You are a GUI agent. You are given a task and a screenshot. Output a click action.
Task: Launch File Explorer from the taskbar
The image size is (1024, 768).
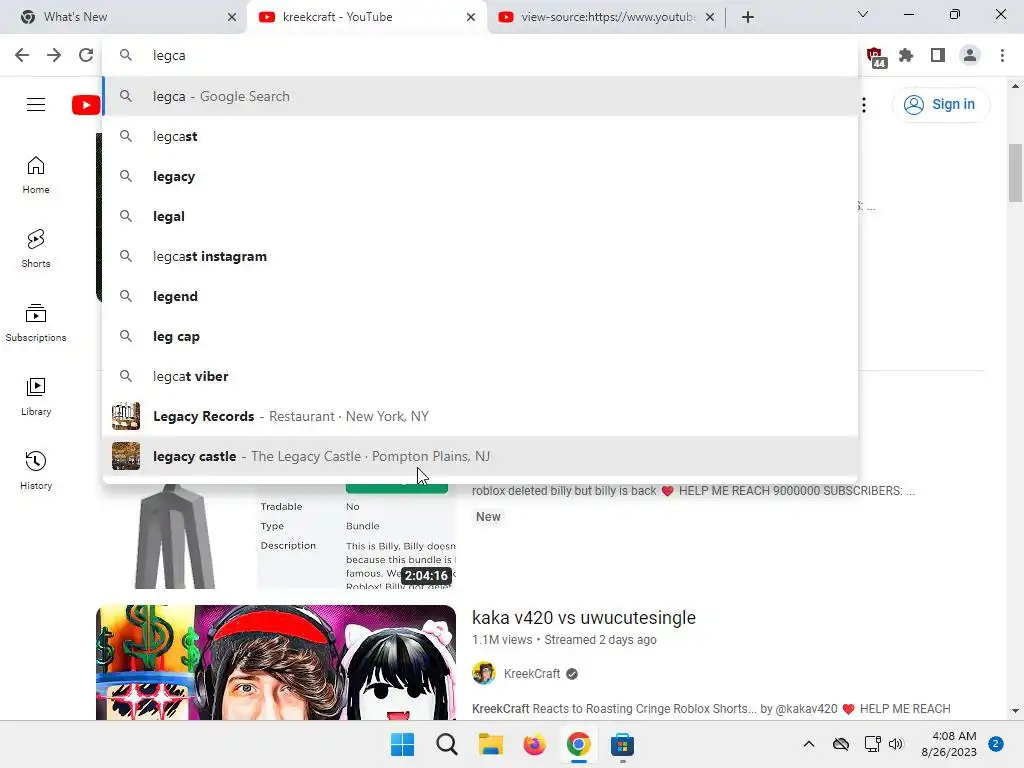tap(490, 744)
